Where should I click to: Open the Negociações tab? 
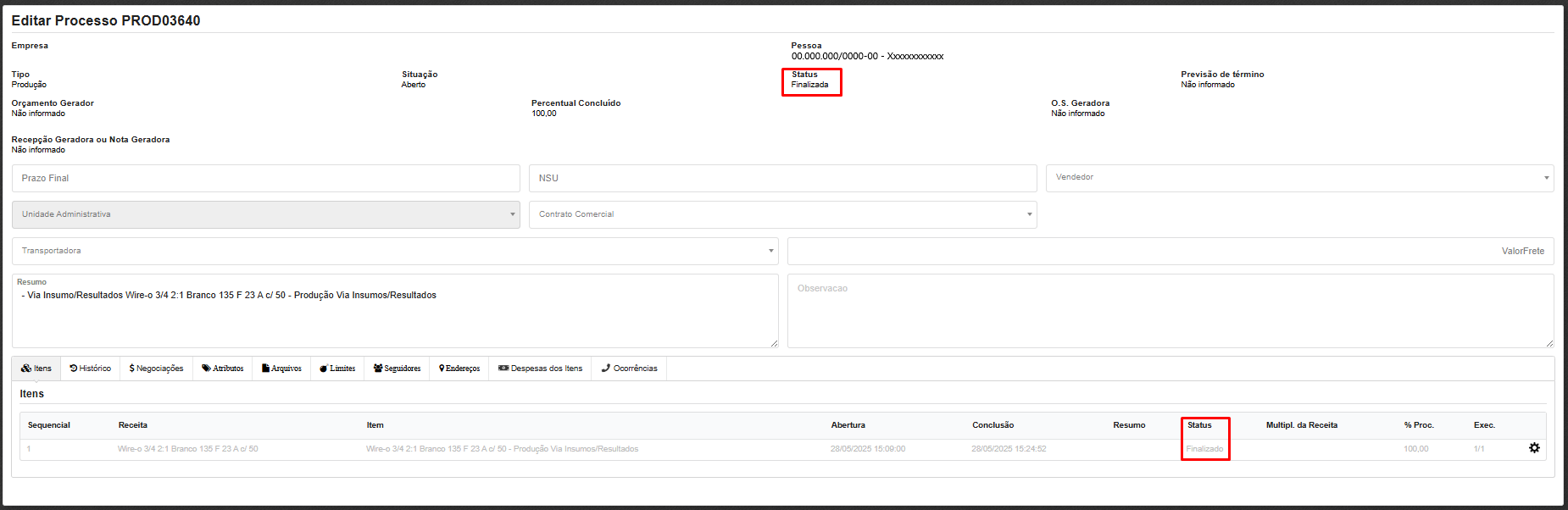(156, 369)
